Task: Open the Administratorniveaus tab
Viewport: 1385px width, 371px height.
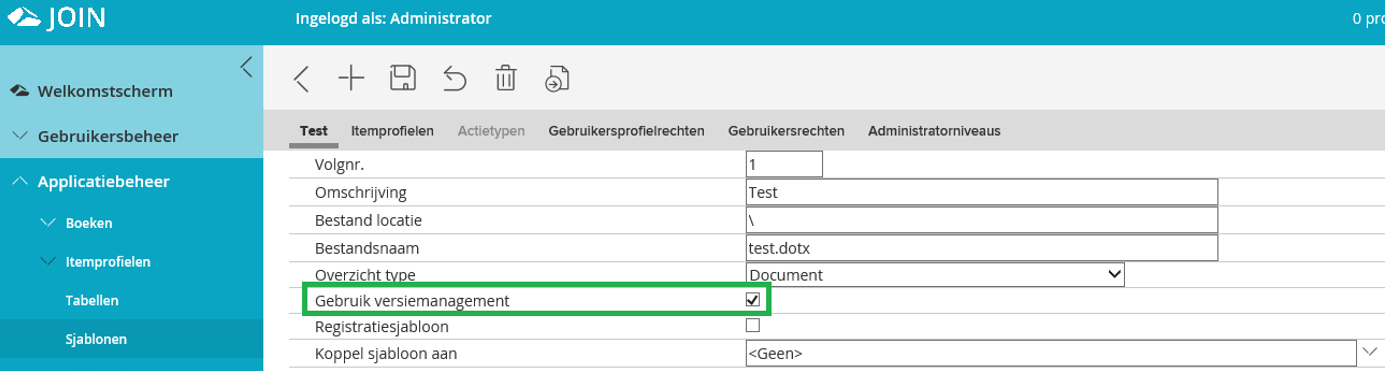Action: 935,131
